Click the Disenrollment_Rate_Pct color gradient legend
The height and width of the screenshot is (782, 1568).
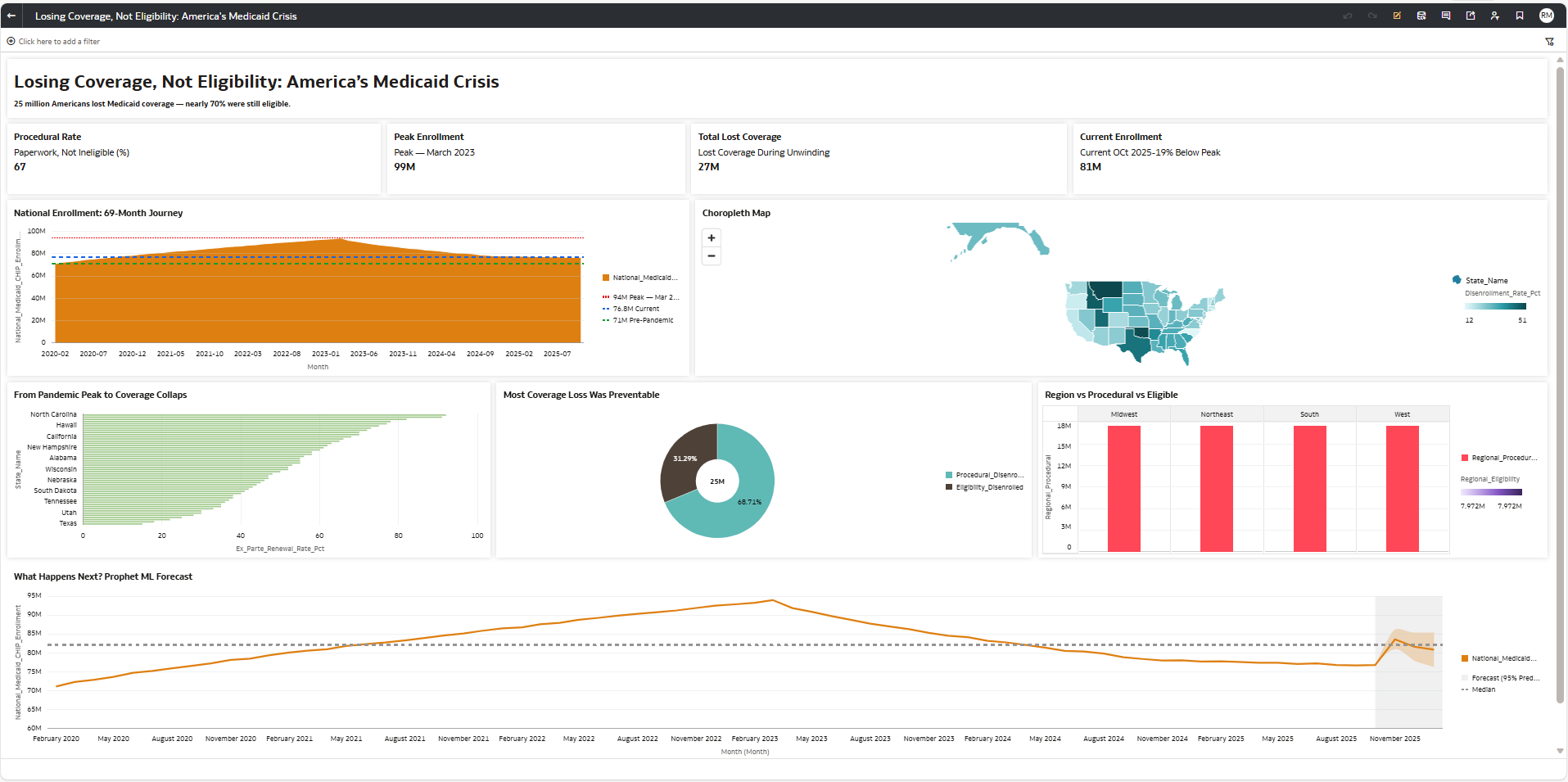(x=1496, y=306)
